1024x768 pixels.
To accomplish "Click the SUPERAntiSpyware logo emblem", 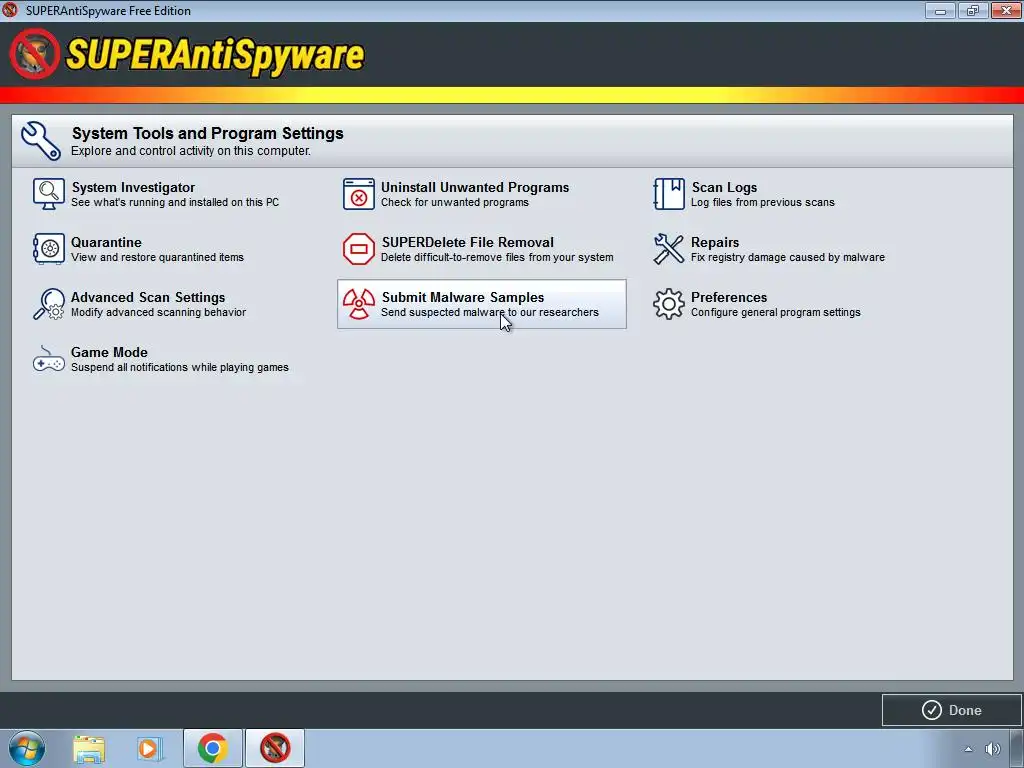I will coord(35,54).
